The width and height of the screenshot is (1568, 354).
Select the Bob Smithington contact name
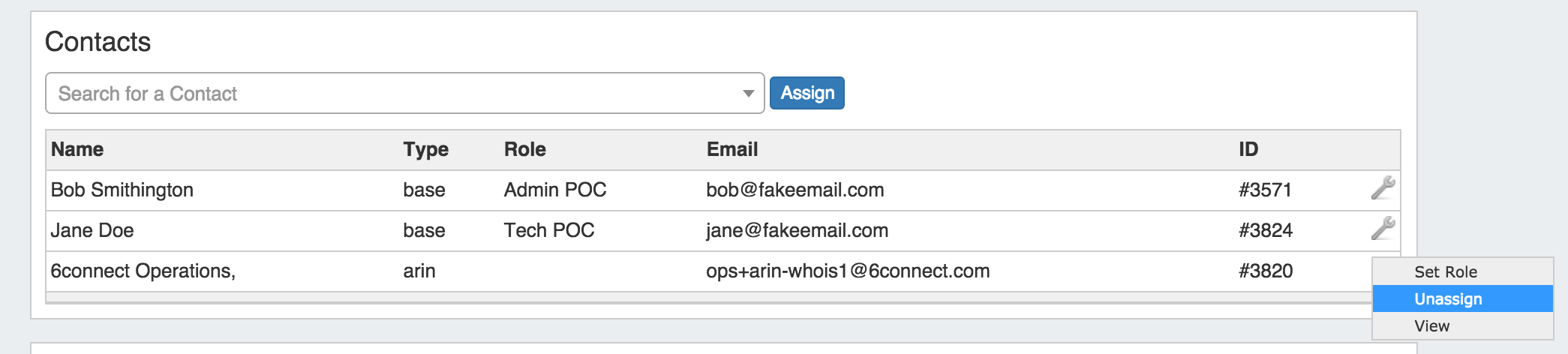pyautogui.click(x=122, y=190)
